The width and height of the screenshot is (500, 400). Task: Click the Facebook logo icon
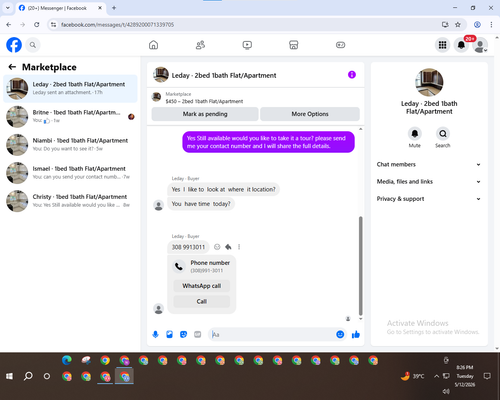pos(14,45)
